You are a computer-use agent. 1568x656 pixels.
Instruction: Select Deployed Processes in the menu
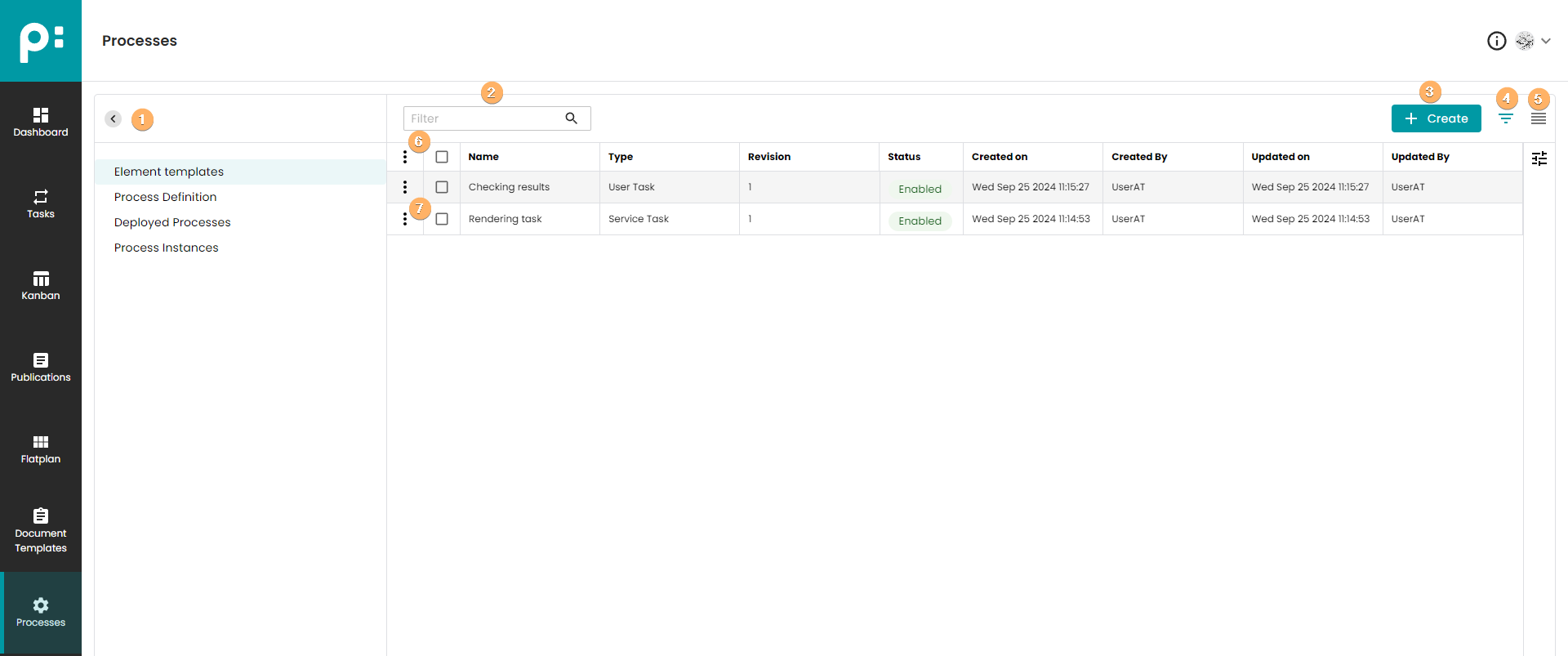pyautogui.click(x=172, y=222)
